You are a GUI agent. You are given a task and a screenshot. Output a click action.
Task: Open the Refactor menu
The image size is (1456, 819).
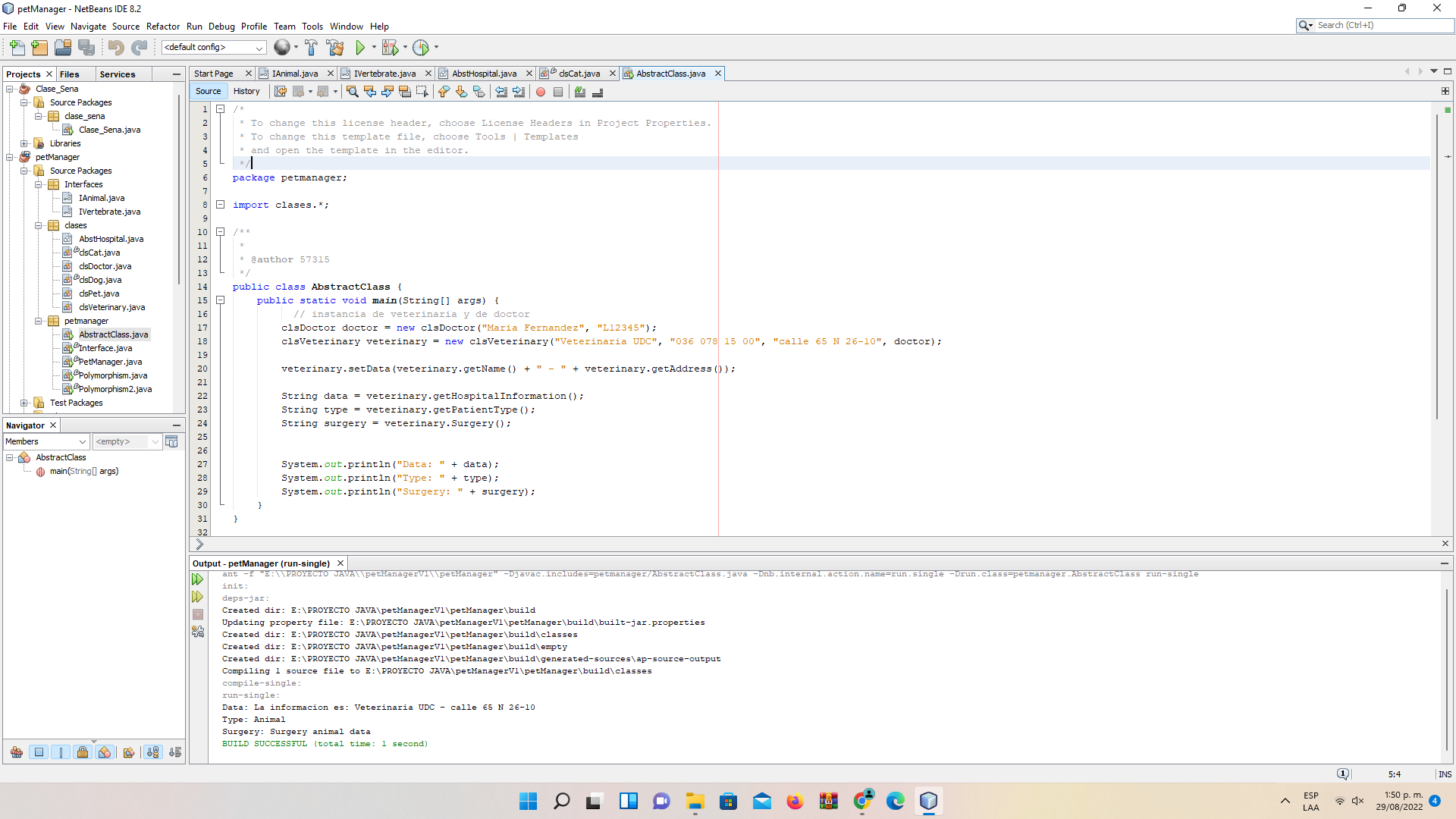(163, 26)
